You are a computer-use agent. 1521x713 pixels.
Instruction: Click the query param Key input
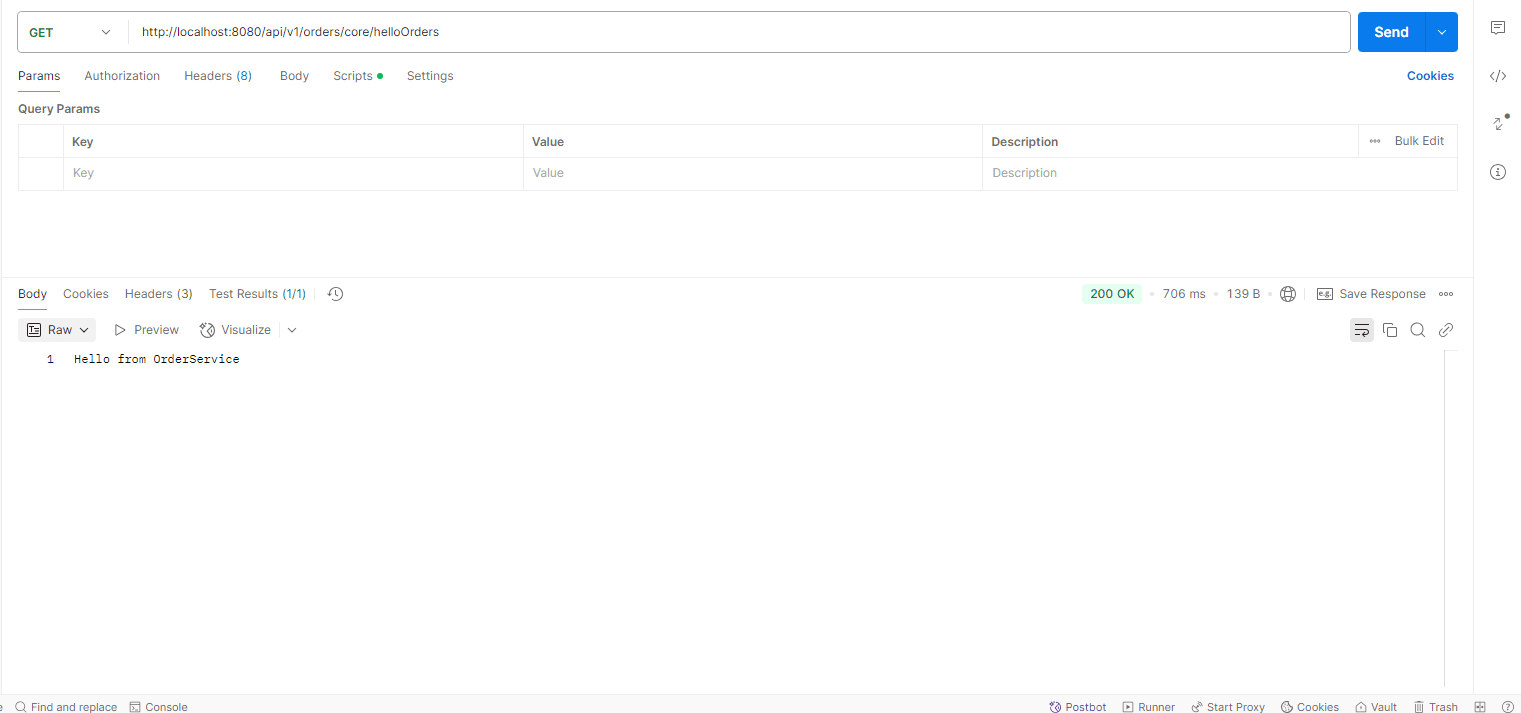(293, 173)
